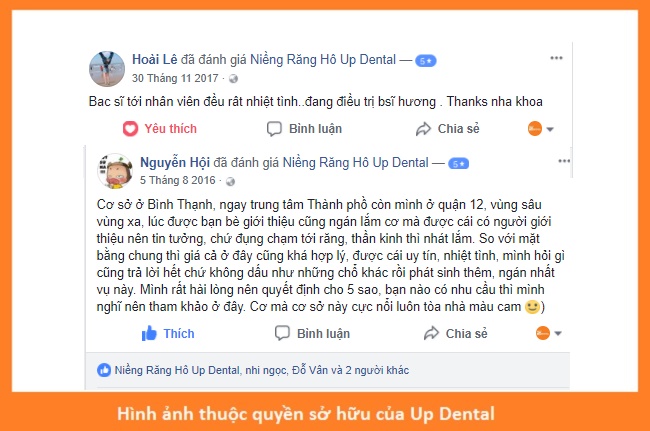
Task: Click Nguyễn Hội's cartoon avatar
Action: (115, 171)
